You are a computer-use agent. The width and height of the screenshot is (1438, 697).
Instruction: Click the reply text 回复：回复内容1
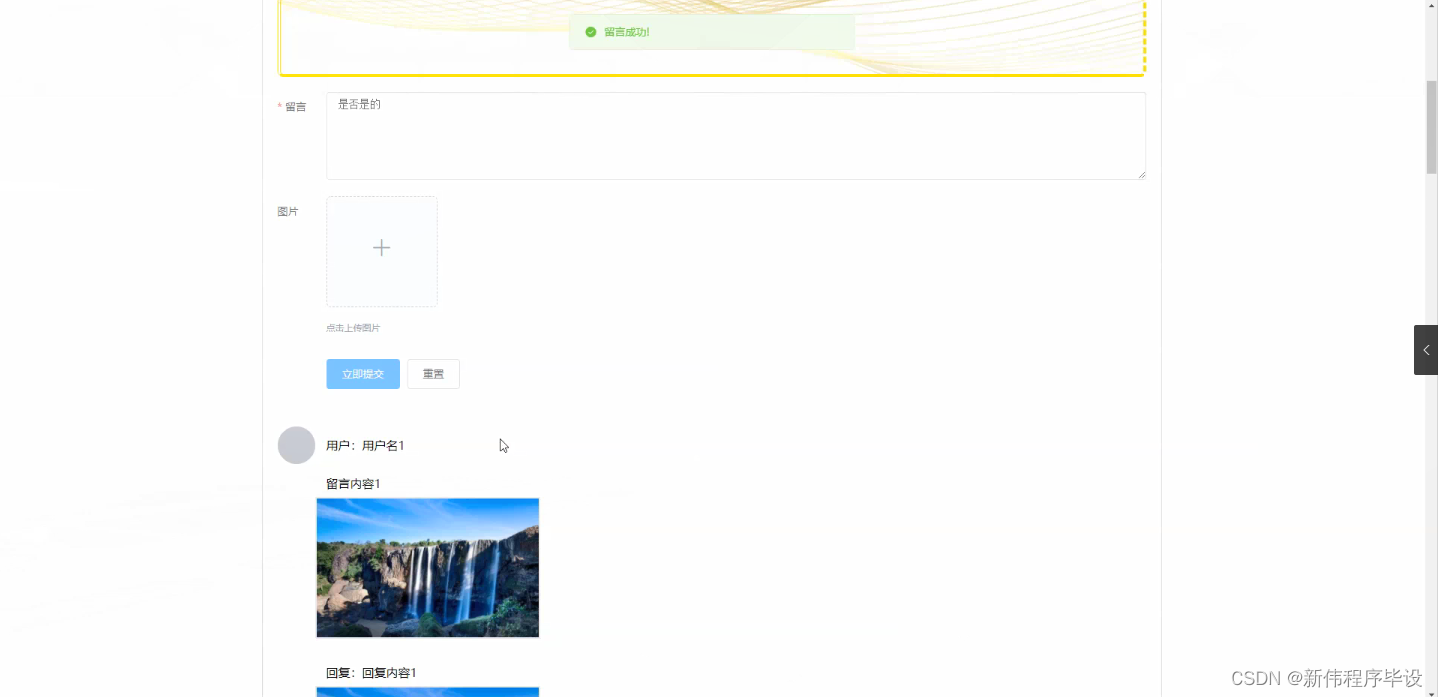pyautogui.click(x=370, y=672)
